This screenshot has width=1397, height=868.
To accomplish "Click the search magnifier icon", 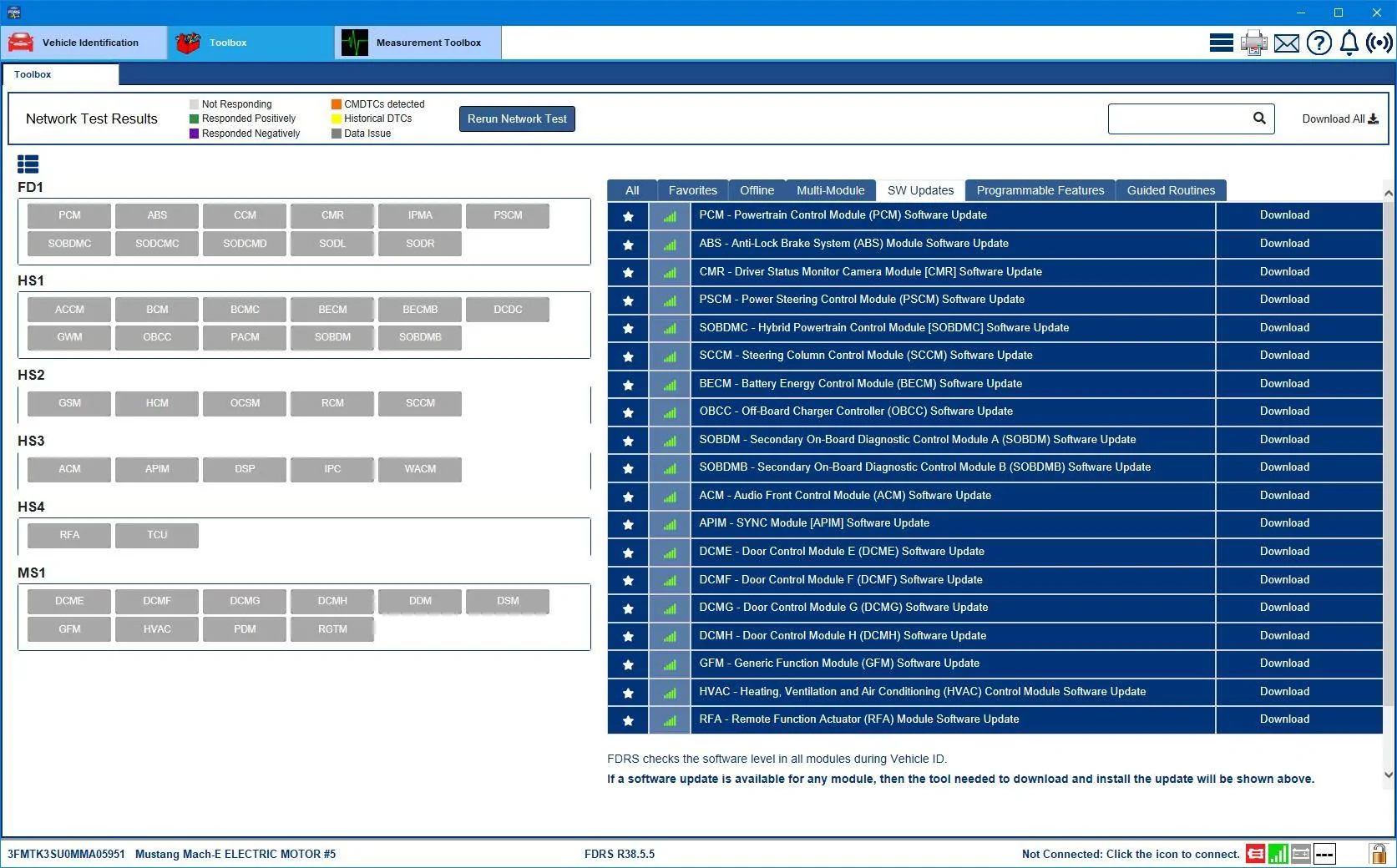I will [1259, 119].
